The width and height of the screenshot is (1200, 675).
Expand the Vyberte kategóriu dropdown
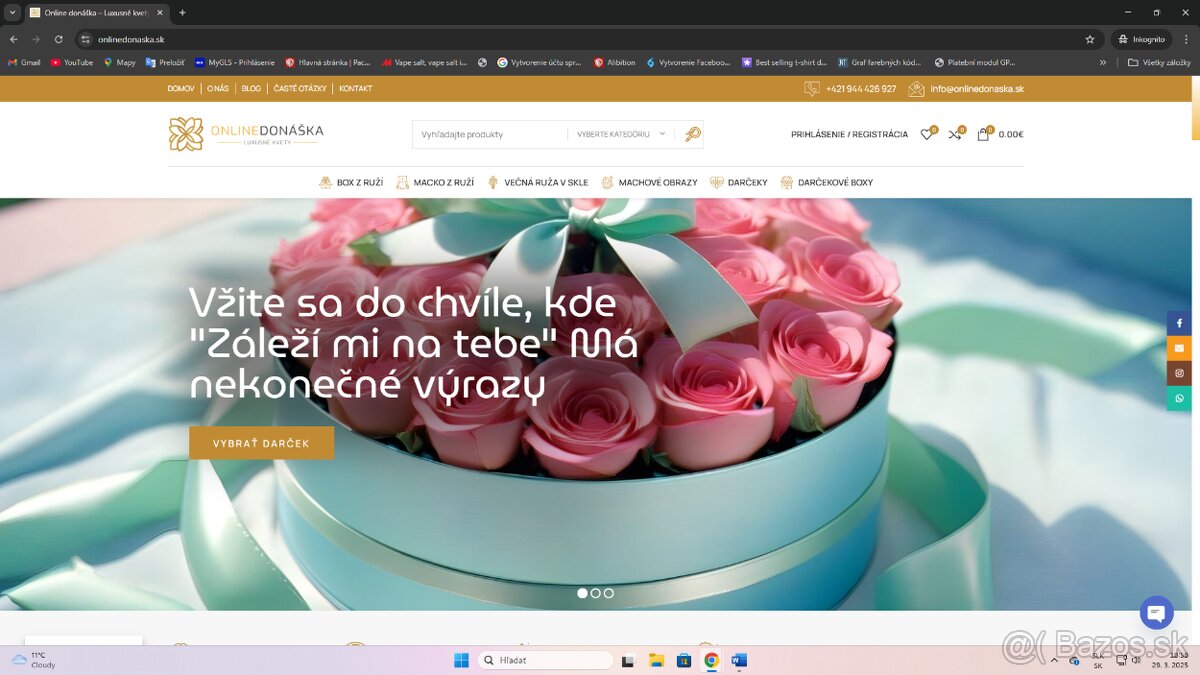click(620, 134)
